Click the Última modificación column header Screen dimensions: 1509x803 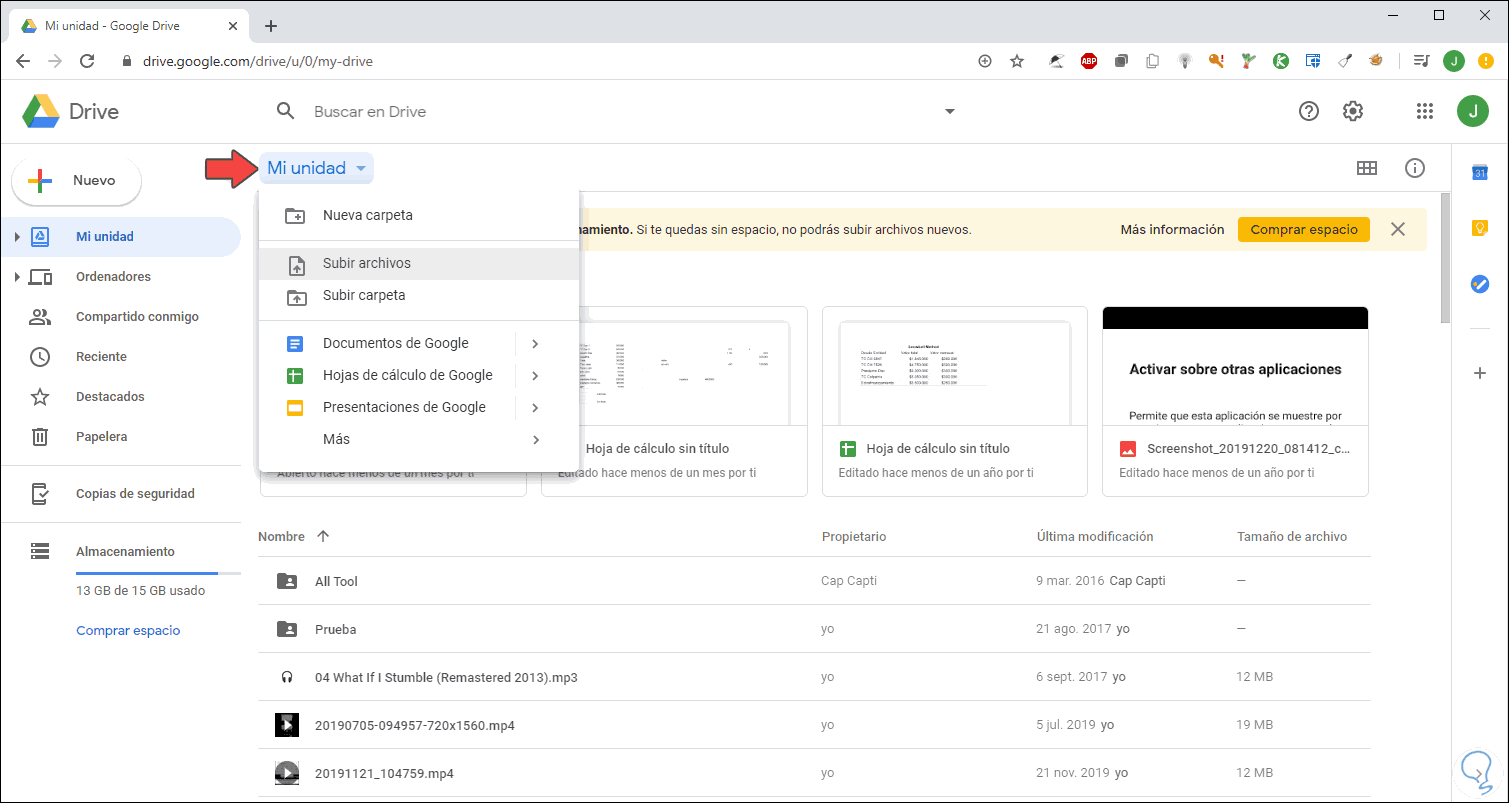(x=1095, y=536)
